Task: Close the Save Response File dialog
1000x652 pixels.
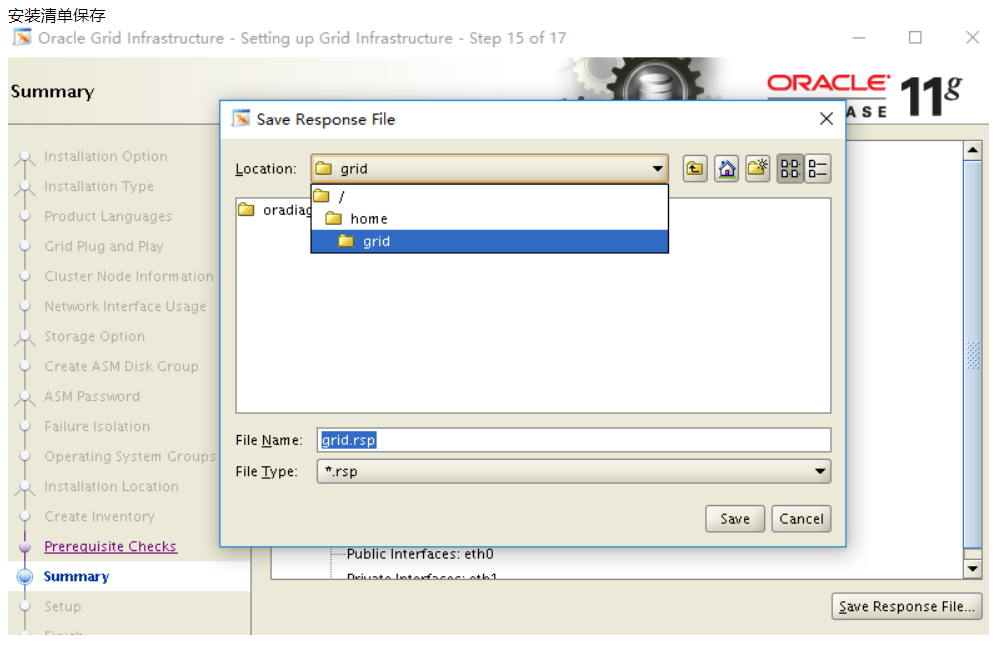Action: pos(826,119)
